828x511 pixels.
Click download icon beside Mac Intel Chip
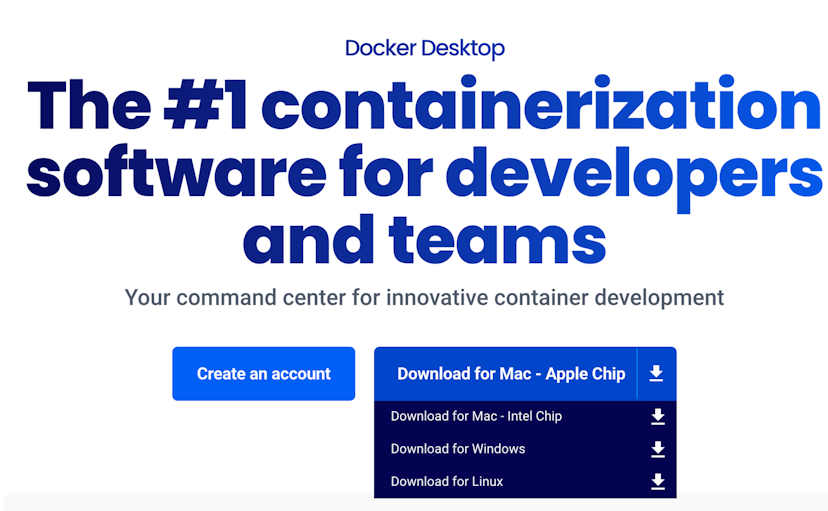click(x=657, y=417)
